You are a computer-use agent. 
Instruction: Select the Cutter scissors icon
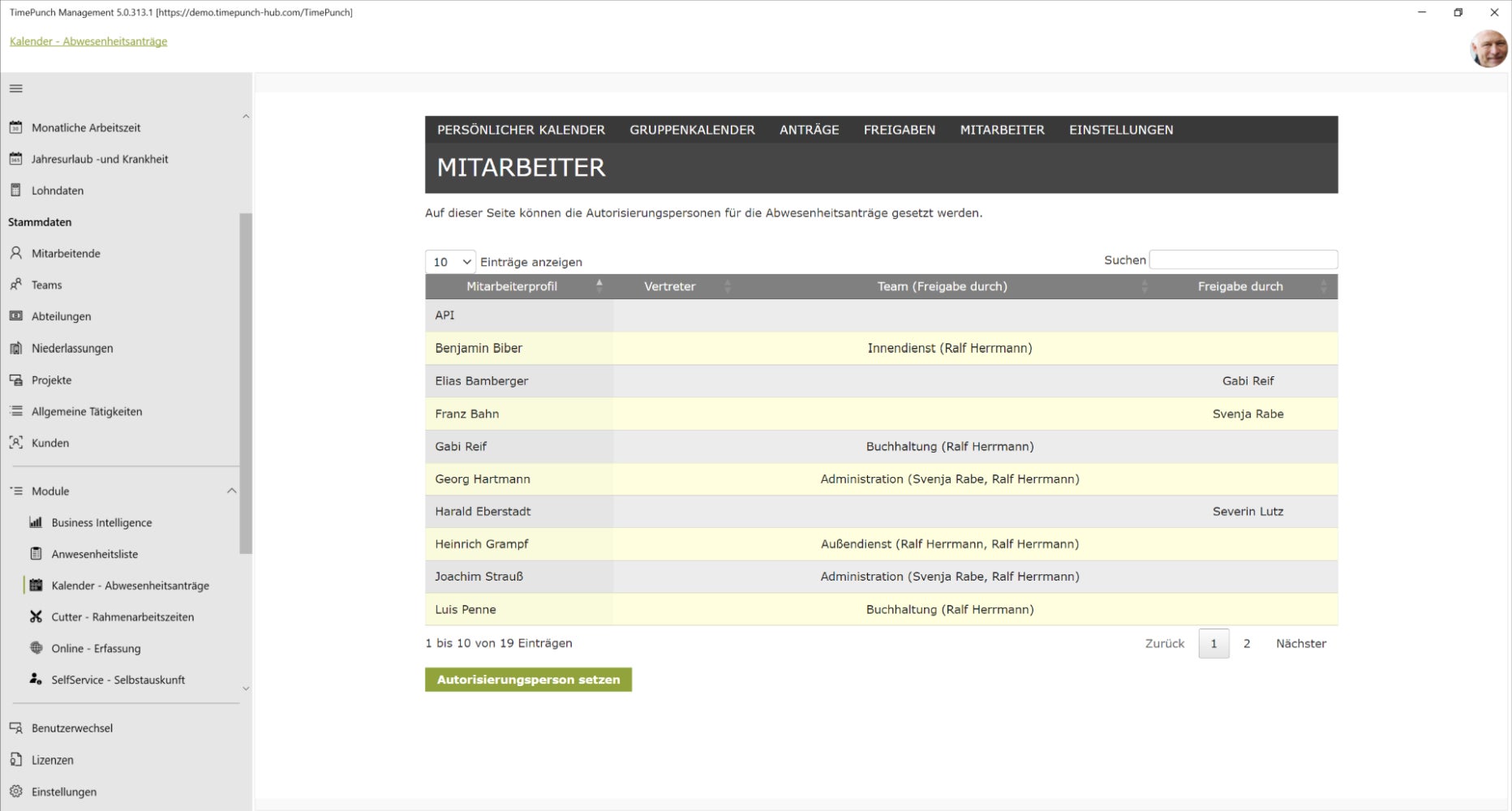36,616
